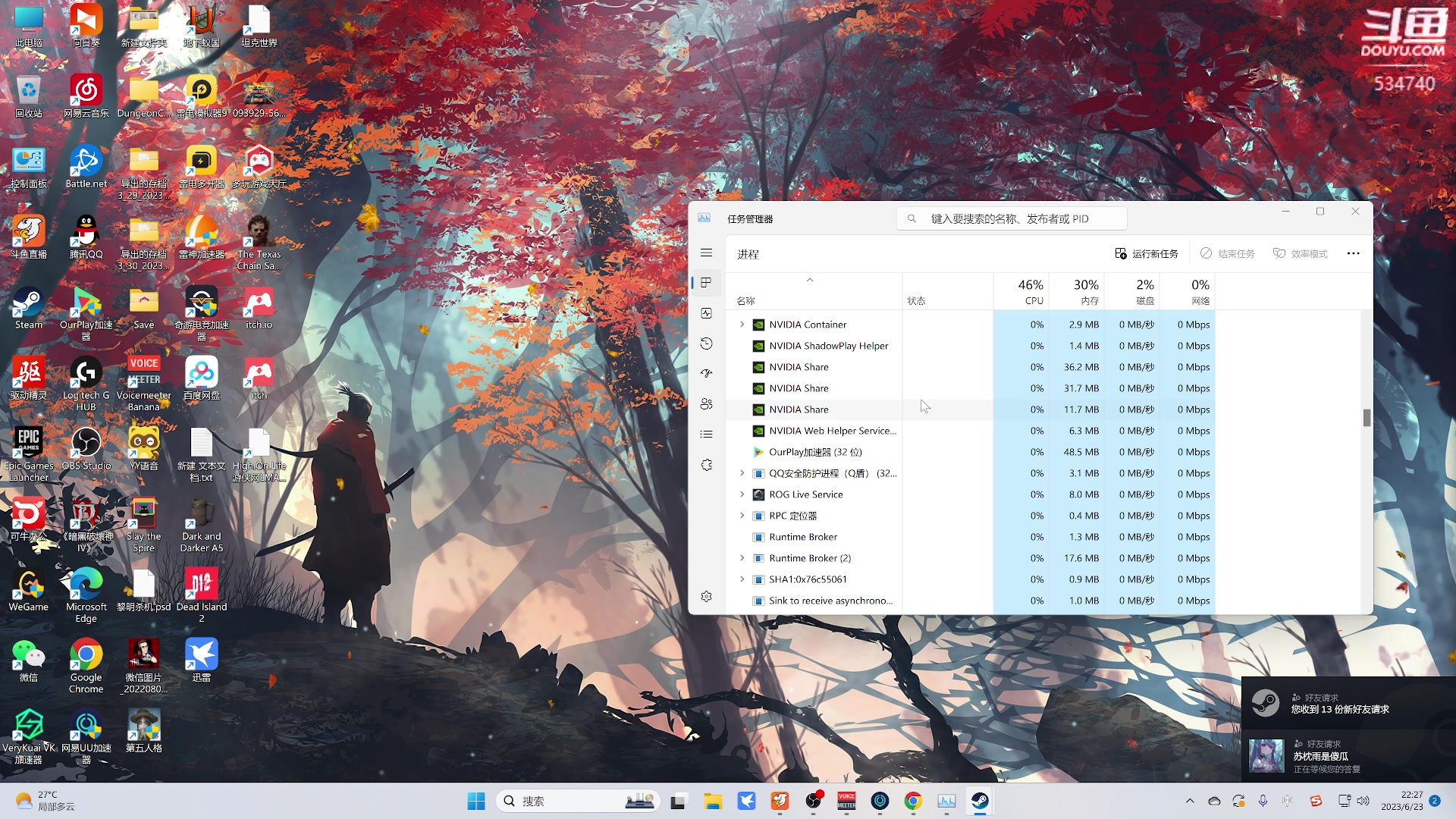Select Epic Games Launcher desktop icon
1456x819 pixels.
coord(29,454)
